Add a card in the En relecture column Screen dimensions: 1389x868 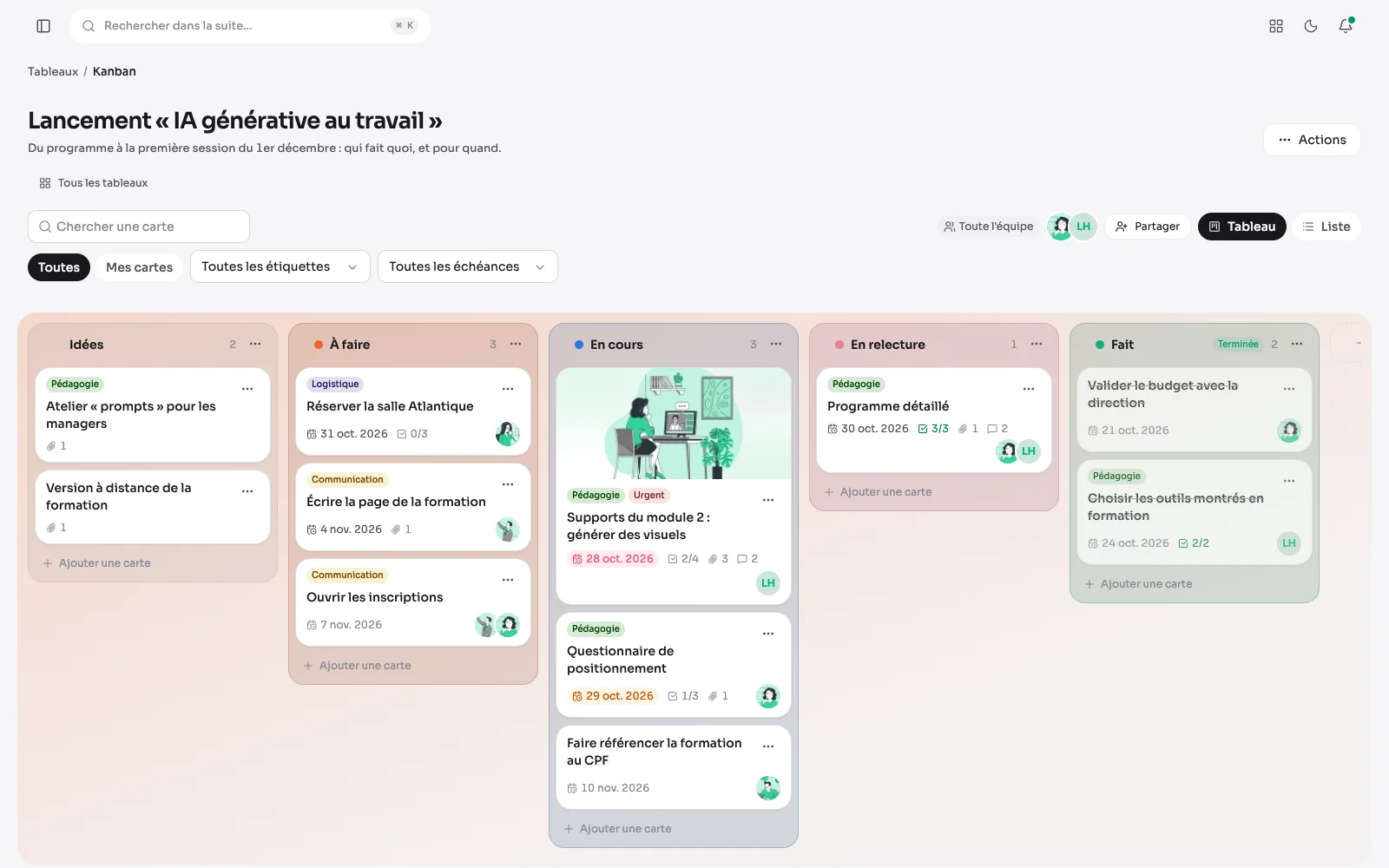879,492
